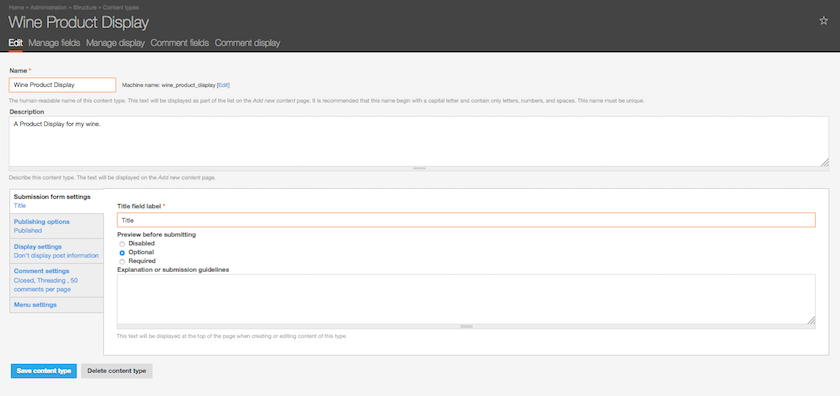Switch to the Edit tab
Viewport: 840px width, 396px height.
click(x=16, y=43)
